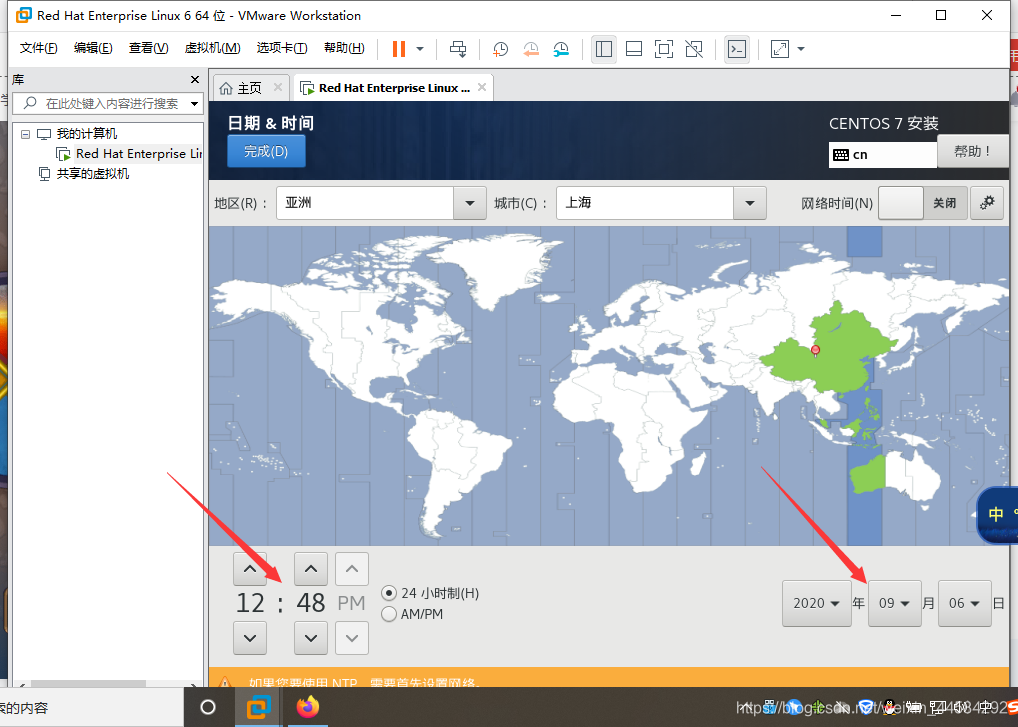Open Firefox from the taskbar
The width and height of the screenshot is (1018, 727).
coord(308,707)
